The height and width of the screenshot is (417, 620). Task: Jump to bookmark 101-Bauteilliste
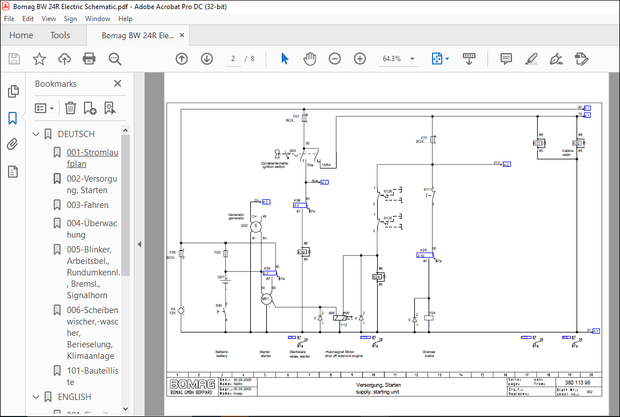[90, 369]
